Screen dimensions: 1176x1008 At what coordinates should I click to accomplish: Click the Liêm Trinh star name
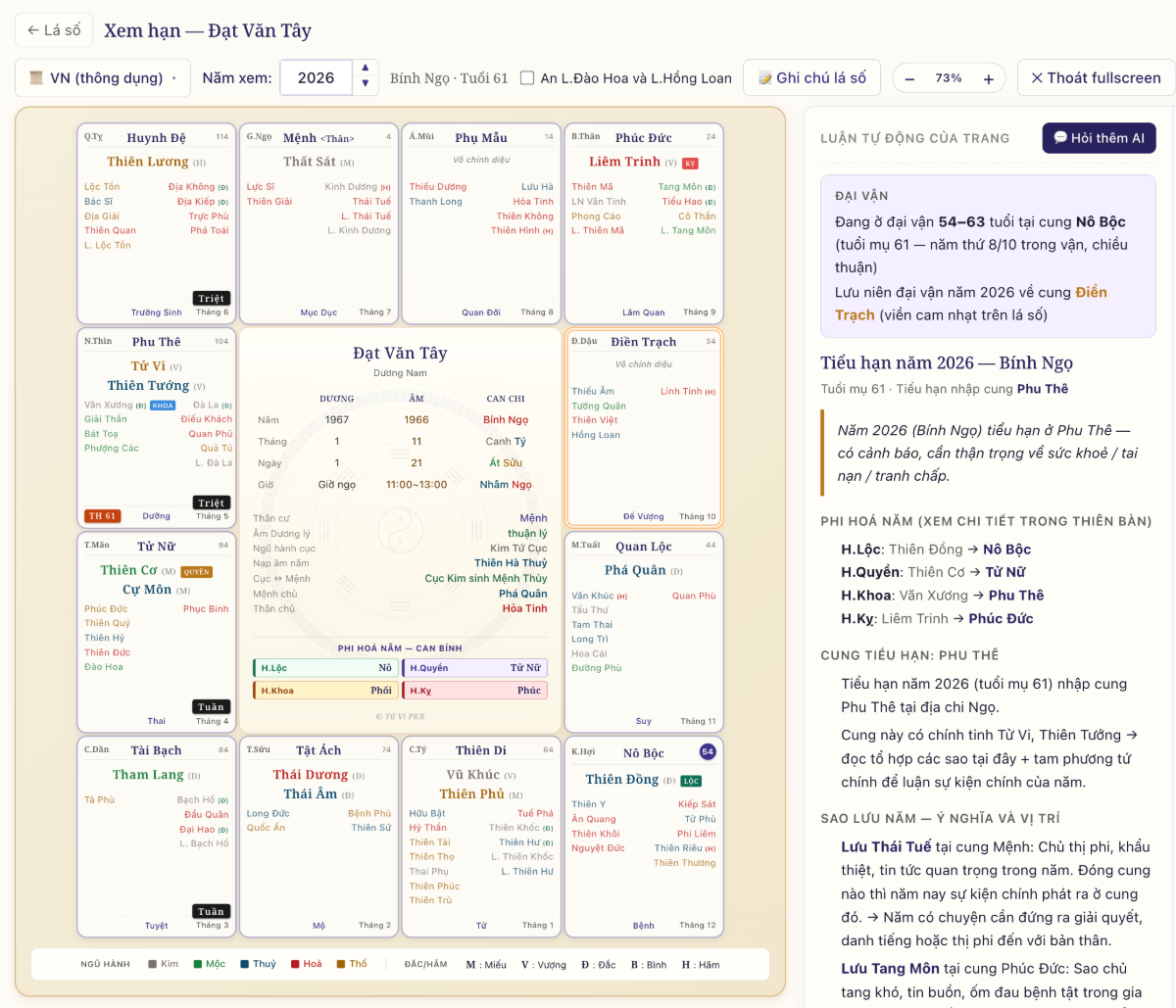point(624,162)
